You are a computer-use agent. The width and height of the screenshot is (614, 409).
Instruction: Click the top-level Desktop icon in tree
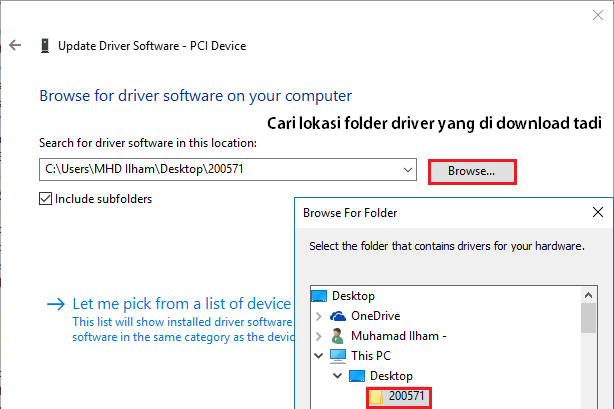click(320, 296)
